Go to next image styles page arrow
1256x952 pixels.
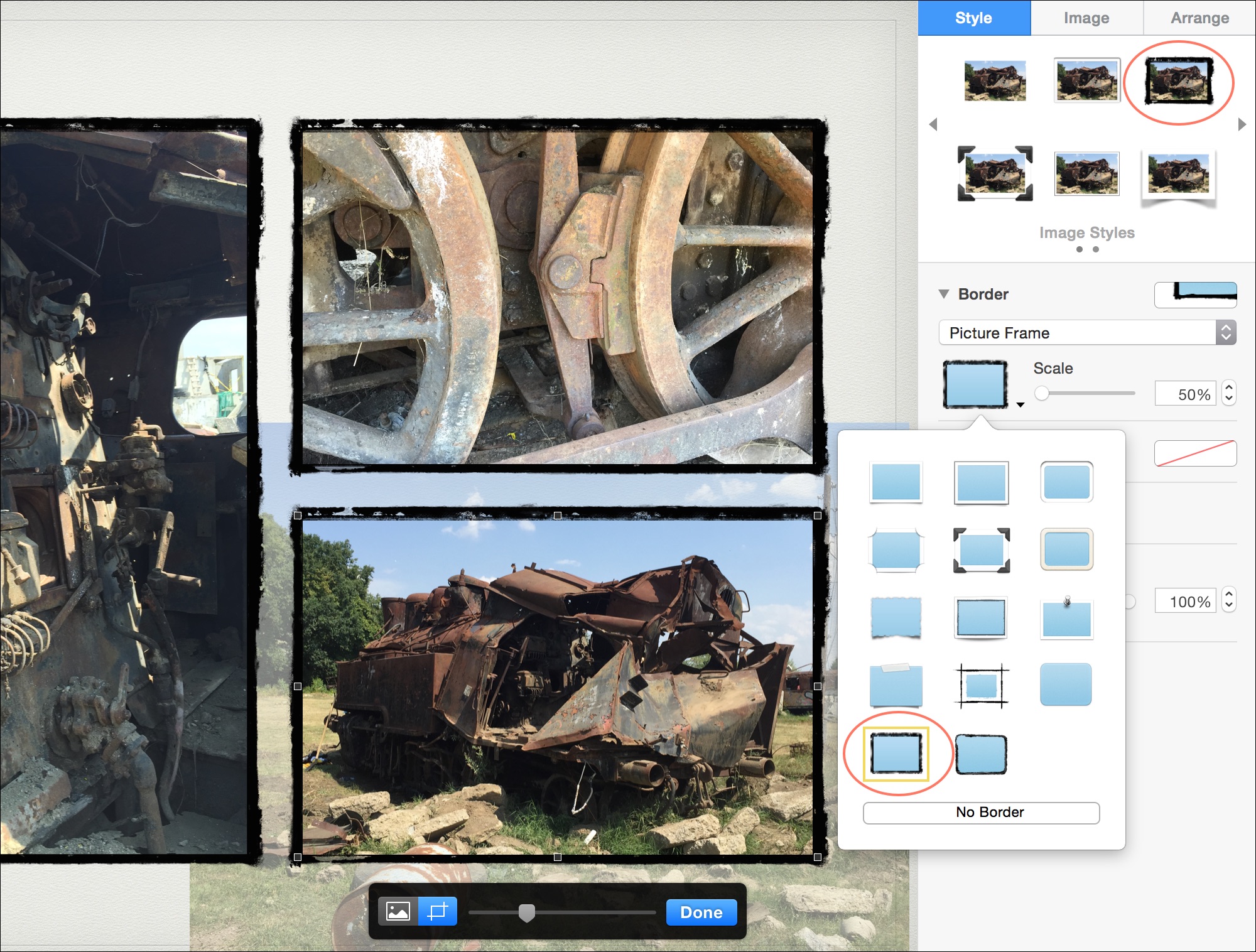pyautogui.click(x=1242, y=124)
